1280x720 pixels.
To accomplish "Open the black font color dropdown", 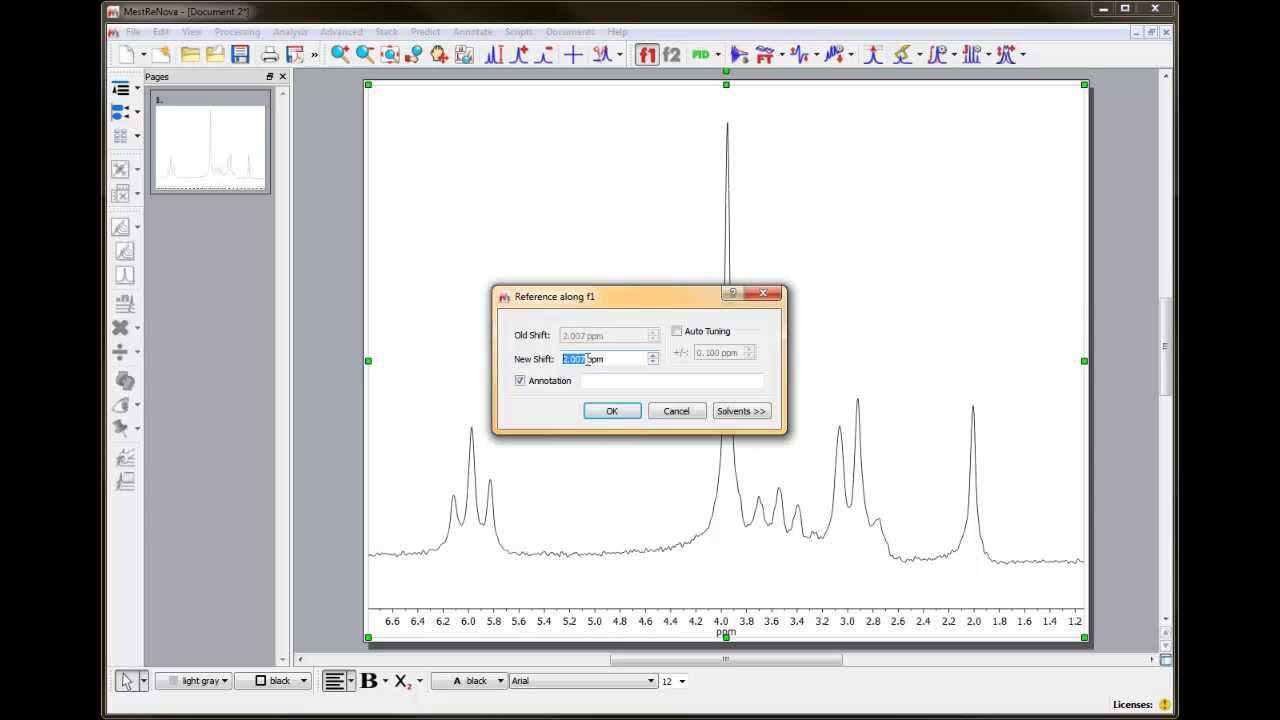I will point(469,681).
